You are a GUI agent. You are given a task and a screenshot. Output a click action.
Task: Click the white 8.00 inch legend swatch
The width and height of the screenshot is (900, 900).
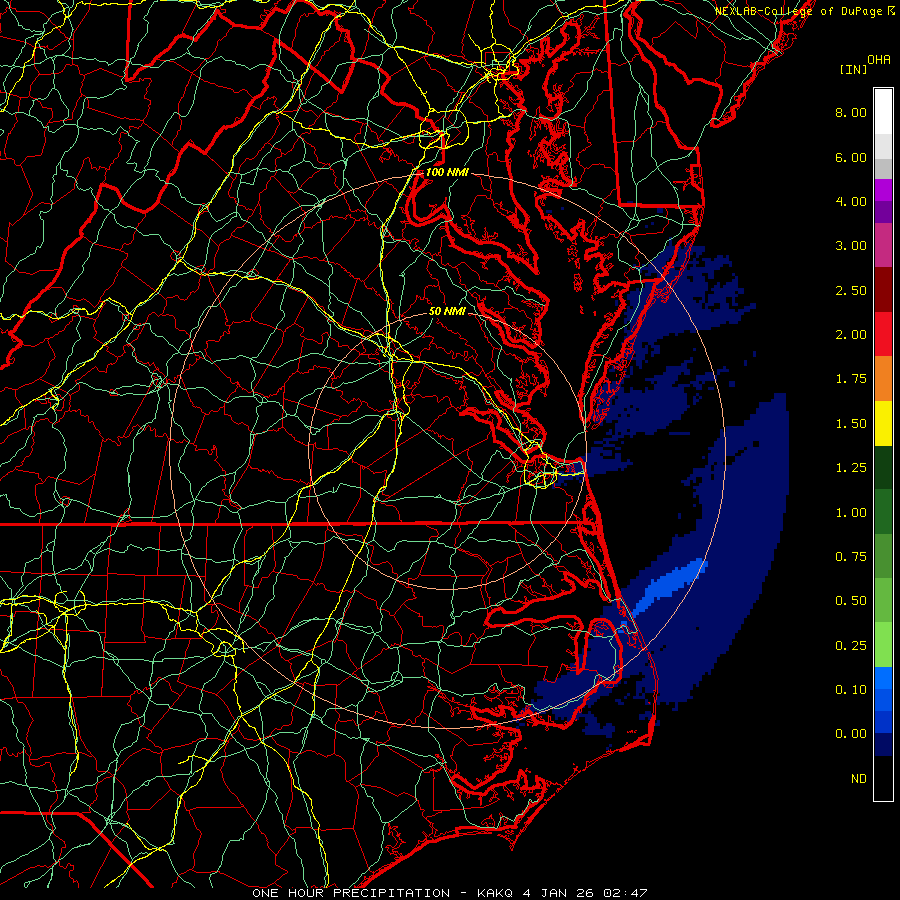tap(883, 112)
